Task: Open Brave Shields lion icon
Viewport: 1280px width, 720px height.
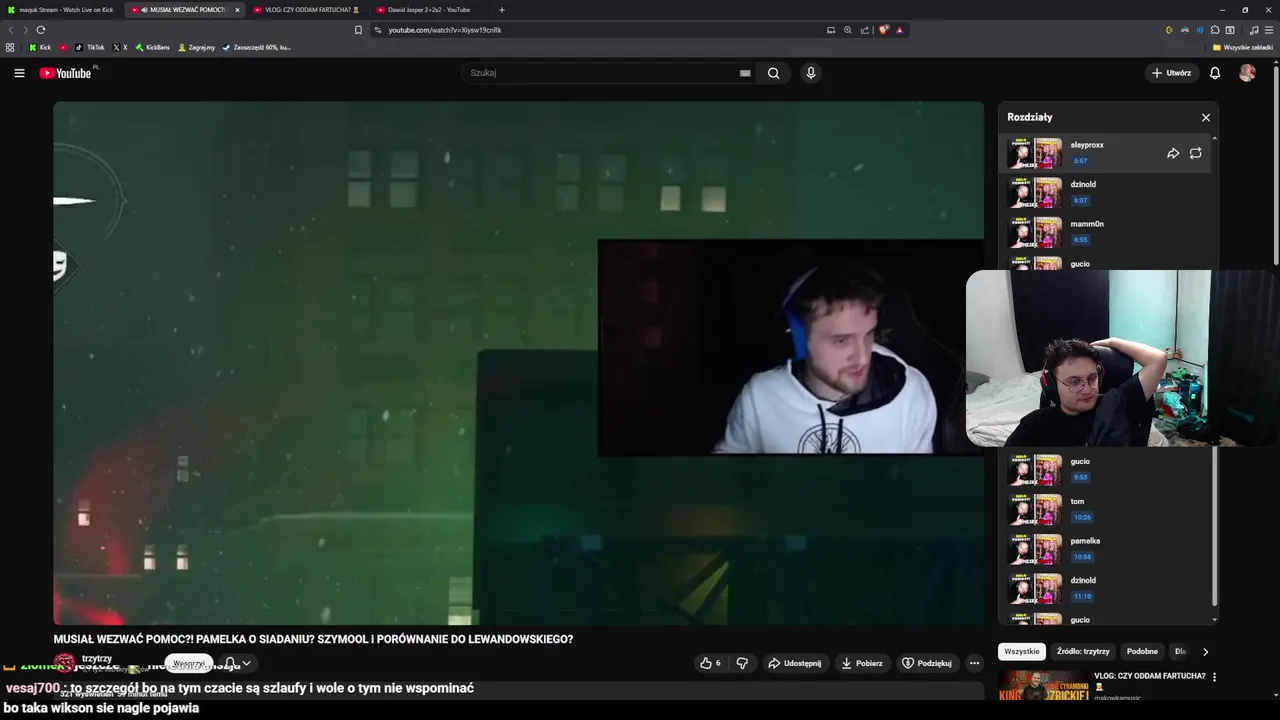Action: [883, 30]
